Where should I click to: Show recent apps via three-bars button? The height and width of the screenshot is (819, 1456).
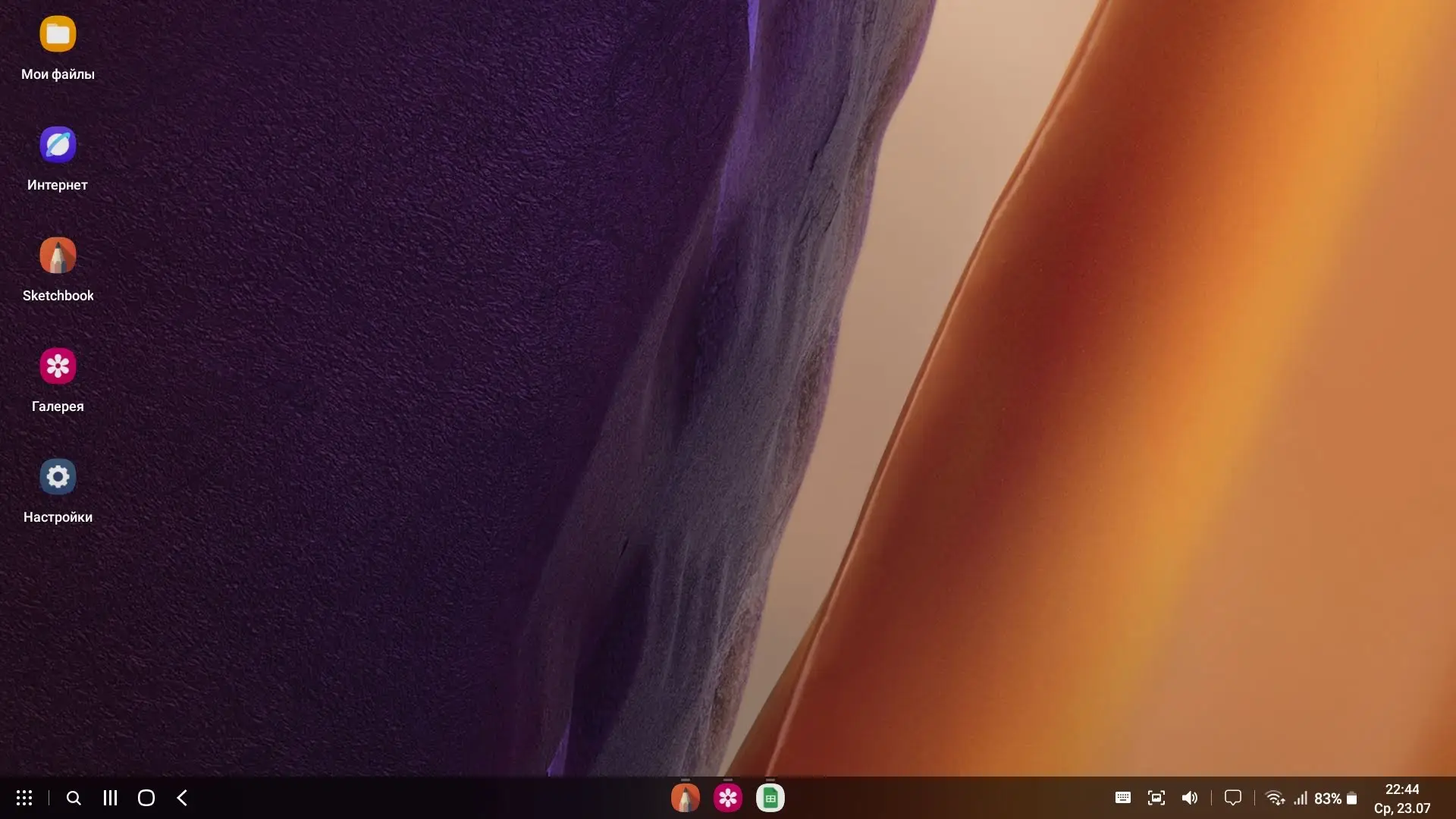coord(110,798)
